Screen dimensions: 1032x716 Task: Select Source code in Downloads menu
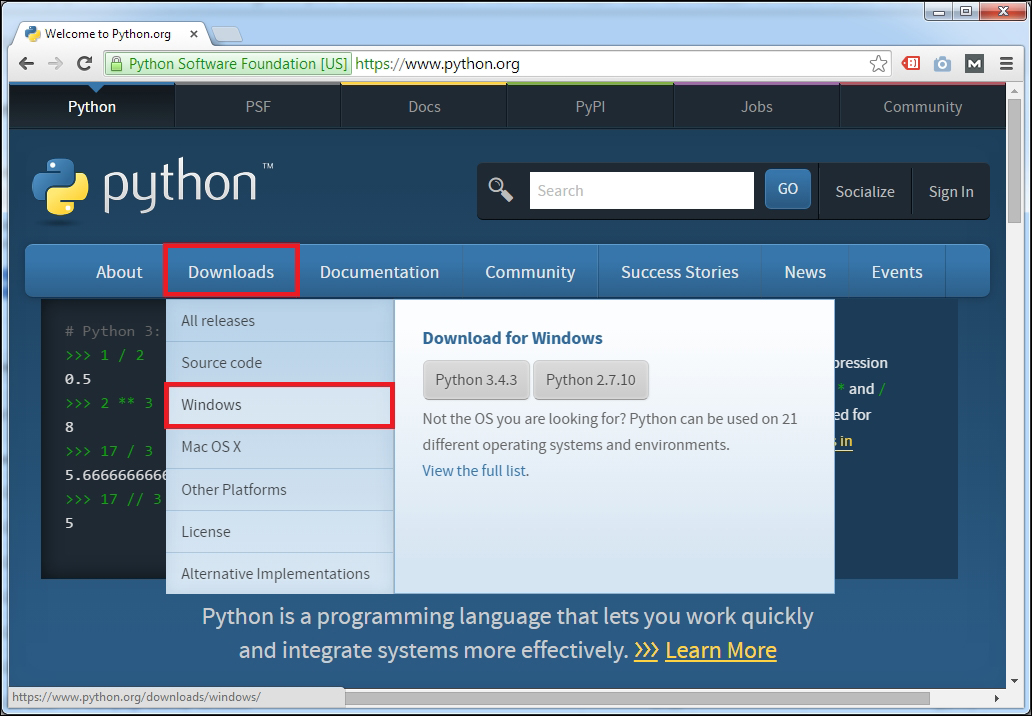click(x=280, y=363)
